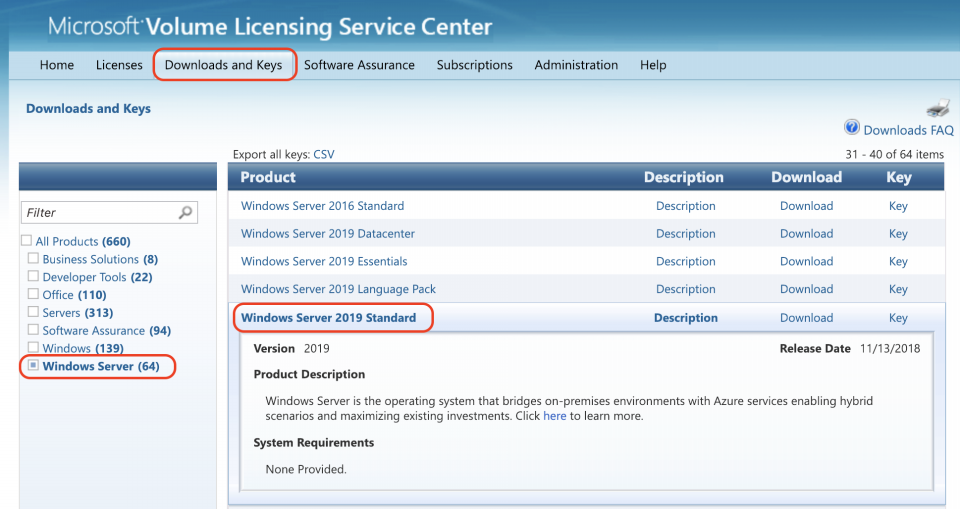Expand description for Windows Server 2016 Standard
This screenshot has width=960, height=509.
point(685,206)
